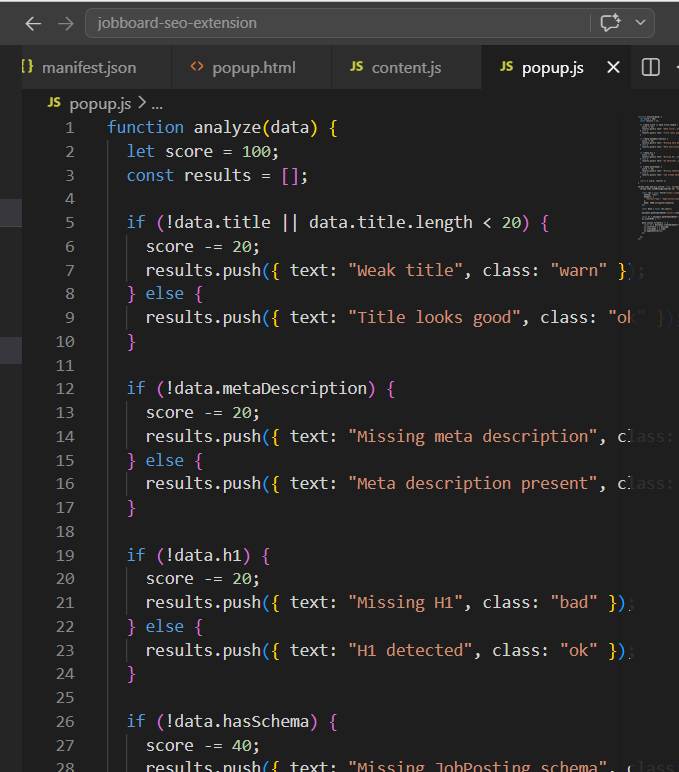The height and width of the screenshot is (772, 679).
Task: Click the HTML icon on popup.html tab
Action: (197, 68)
